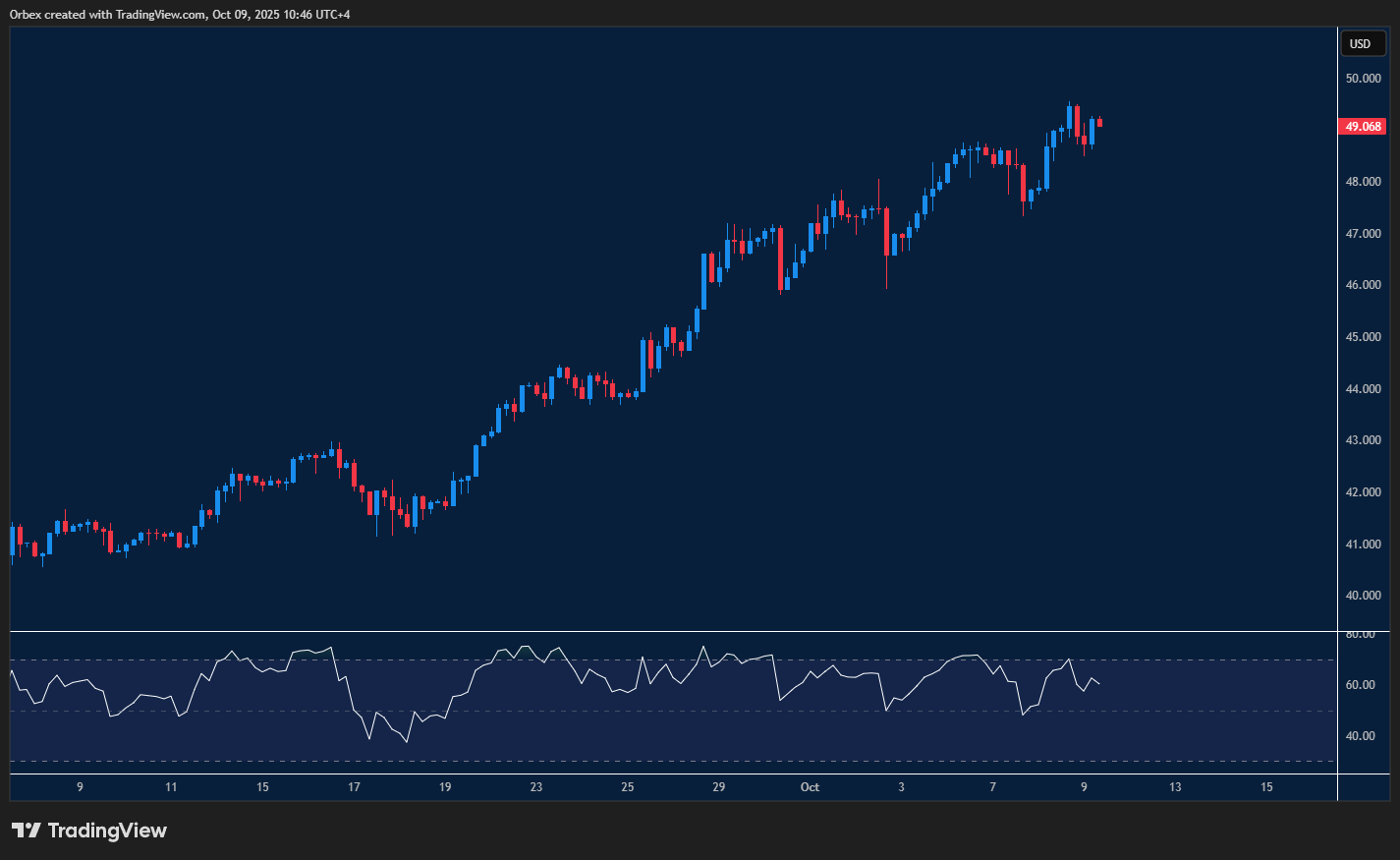Click the 45.000 price scale label
Viewport: 1400px width, 860px height.
coord(1363,337)
